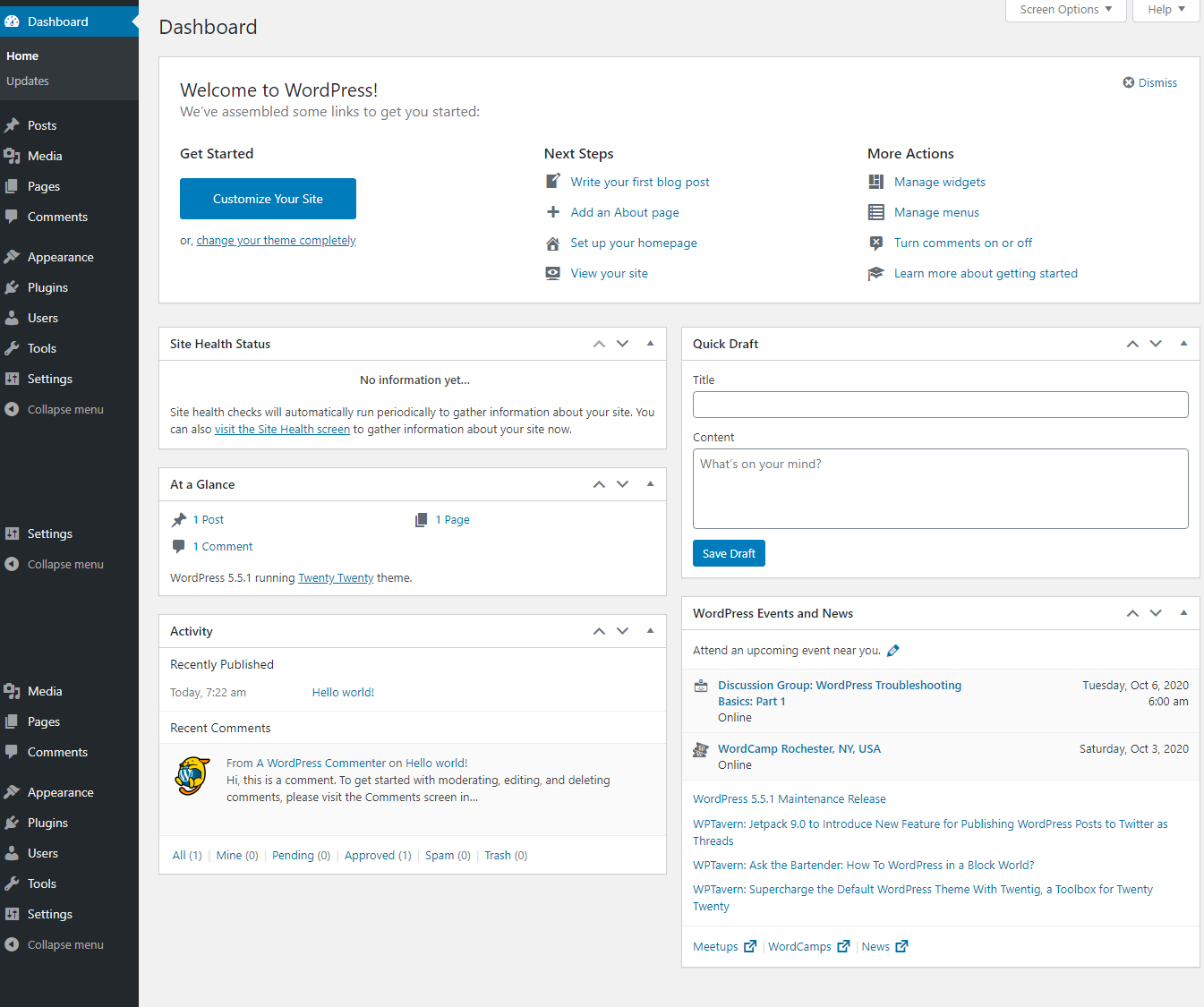
Task: Focus the What's on your mind content box
Action: click(941, 489)
